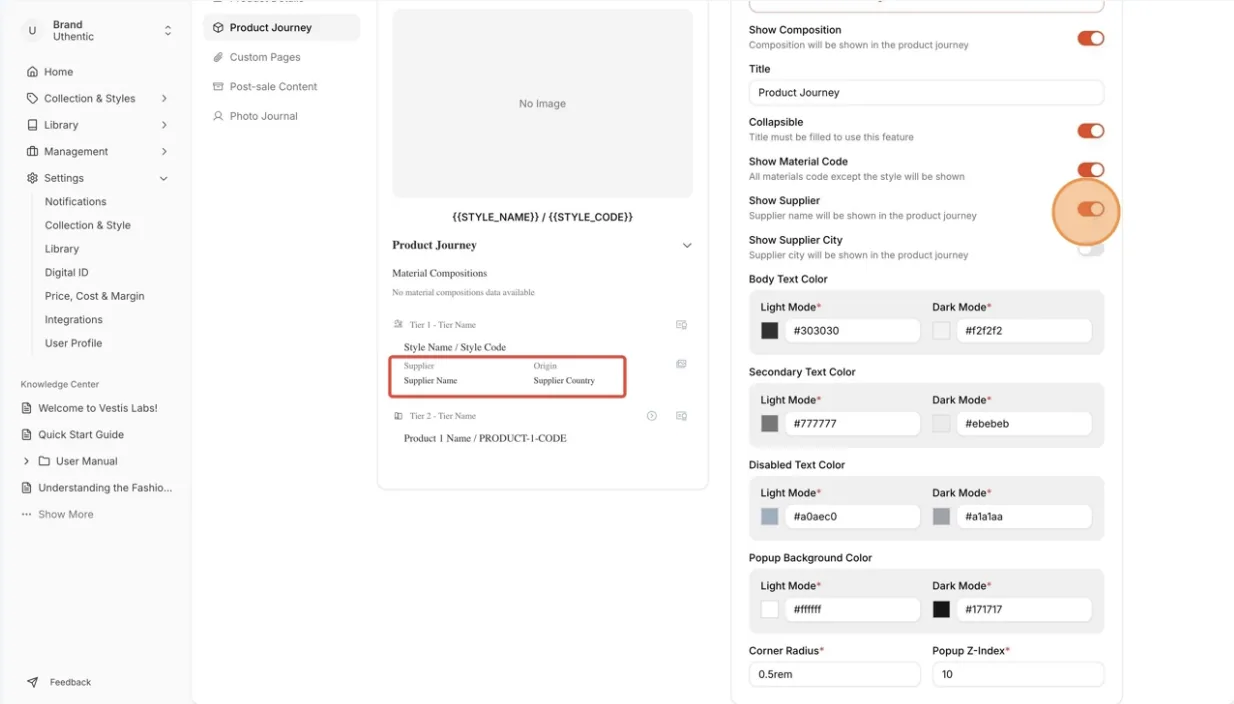Screen dimensions: 1234x704
Task: Click the Product Journey cube icon
Action: 218,28
